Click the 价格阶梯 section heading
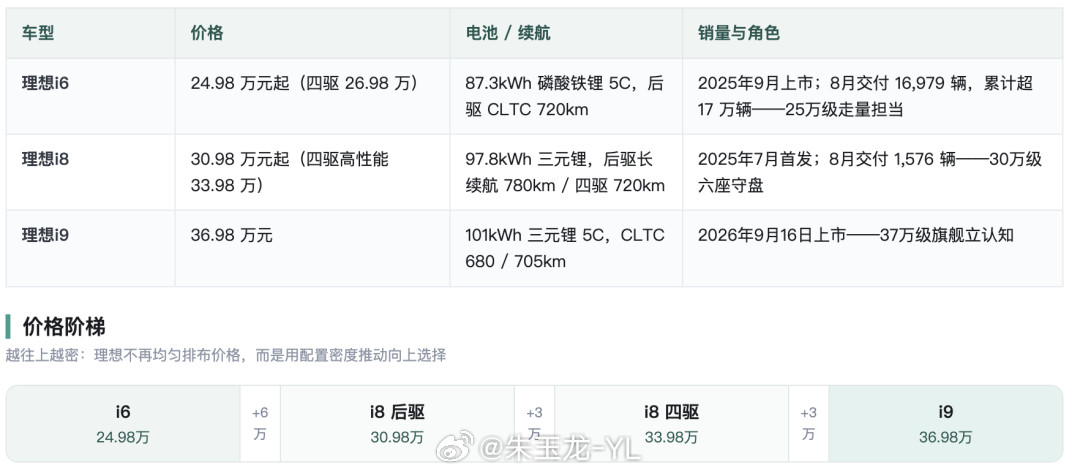Screen dimensions: 1080x473 pos(64,326)
